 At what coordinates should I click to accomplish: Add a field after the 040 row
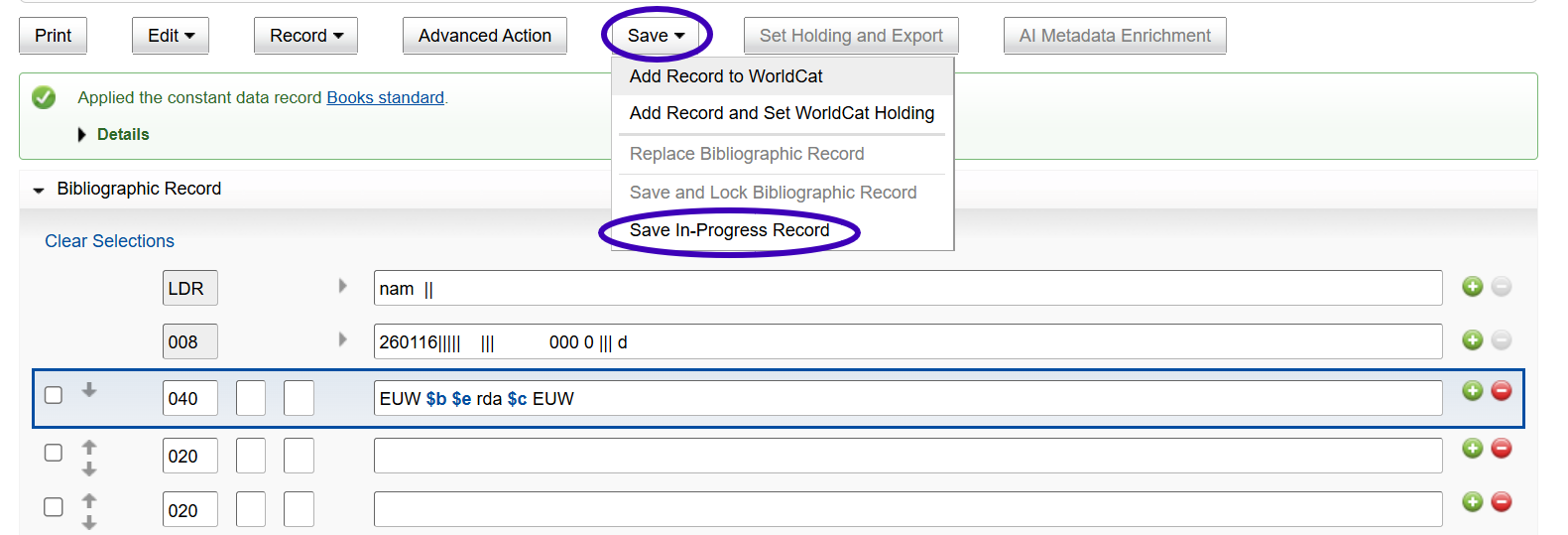1472,391
